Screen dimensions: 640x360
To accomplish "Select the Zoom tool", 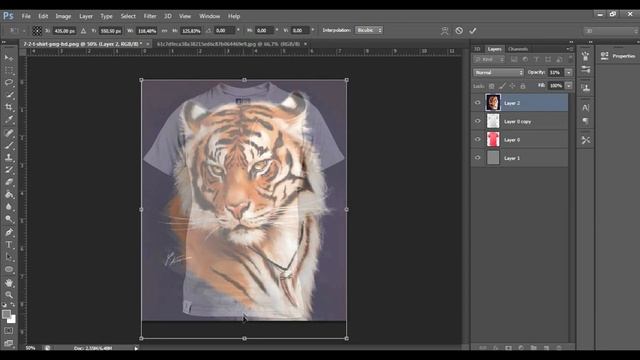I will coord(9,294).
